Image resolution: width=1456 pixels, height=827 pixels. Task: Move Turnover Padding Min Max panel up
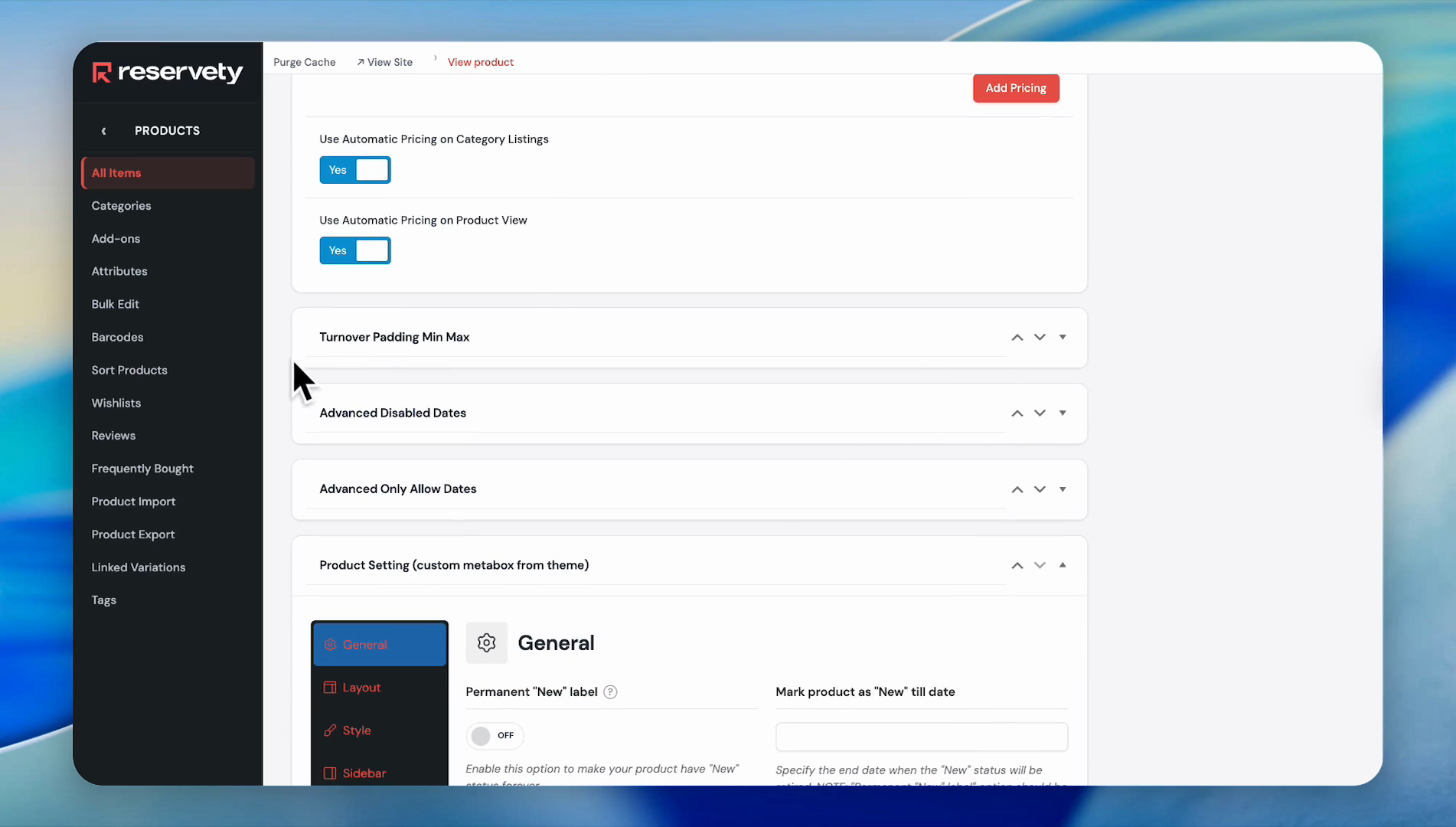coord(1017,338)
